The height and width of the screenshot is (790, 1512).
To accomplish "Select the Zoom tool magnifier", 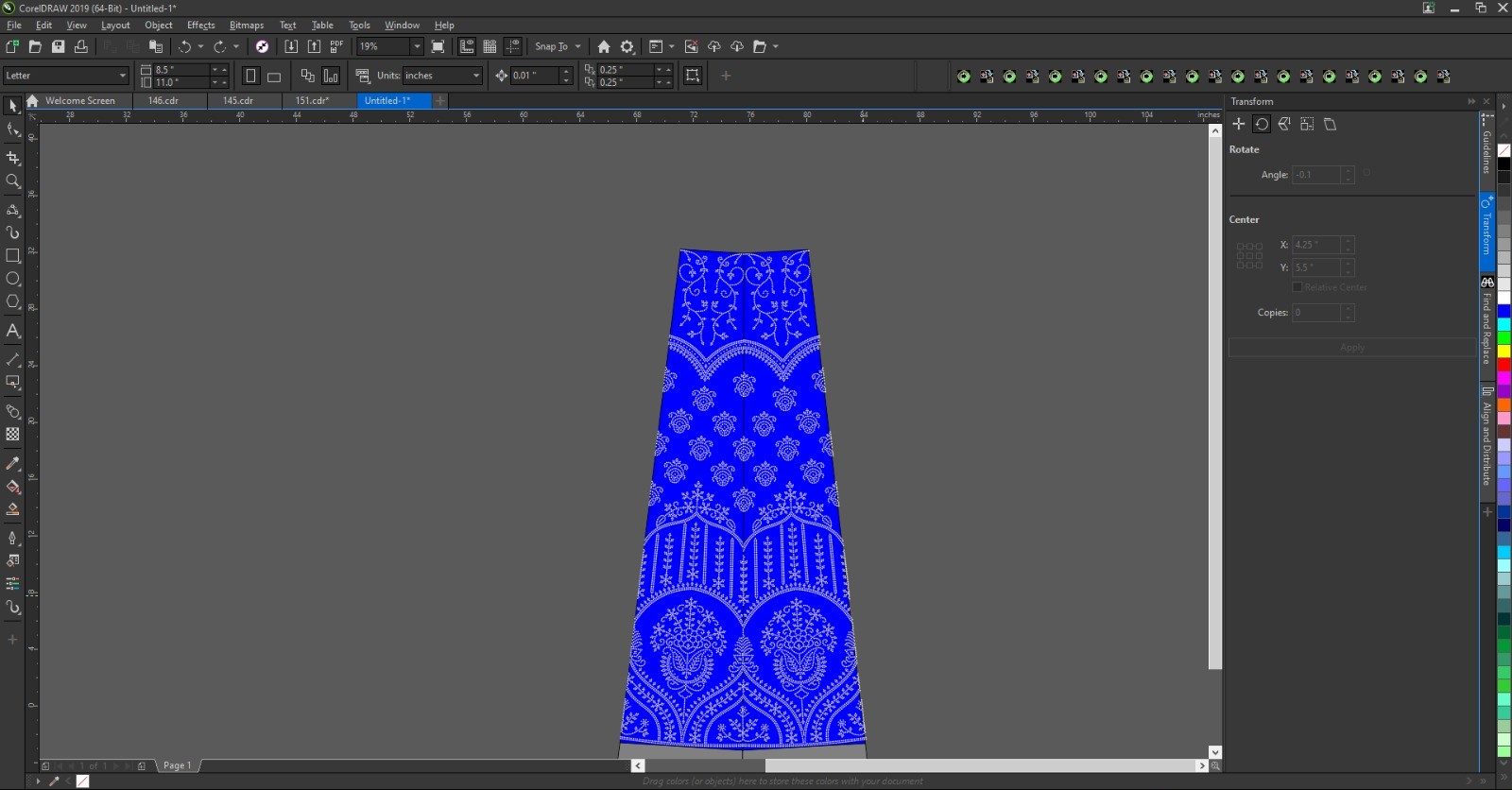I will pos(12,180).
